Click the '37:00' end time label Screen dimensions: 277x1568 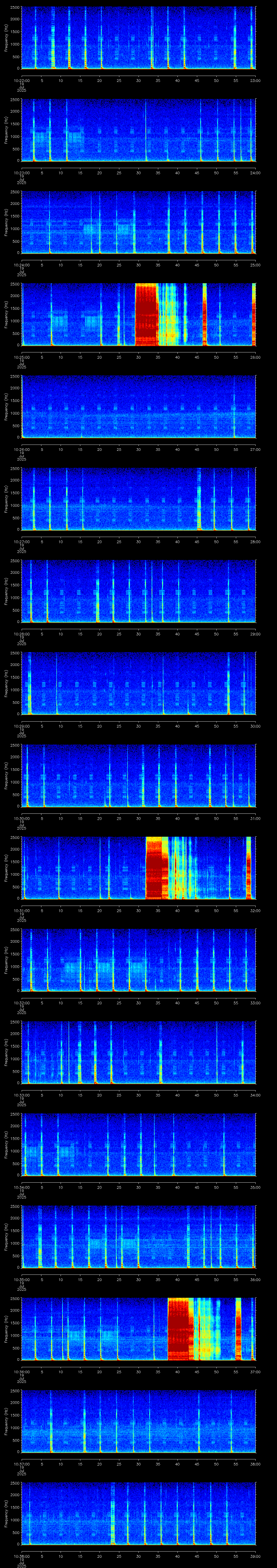coord(256,1371)
